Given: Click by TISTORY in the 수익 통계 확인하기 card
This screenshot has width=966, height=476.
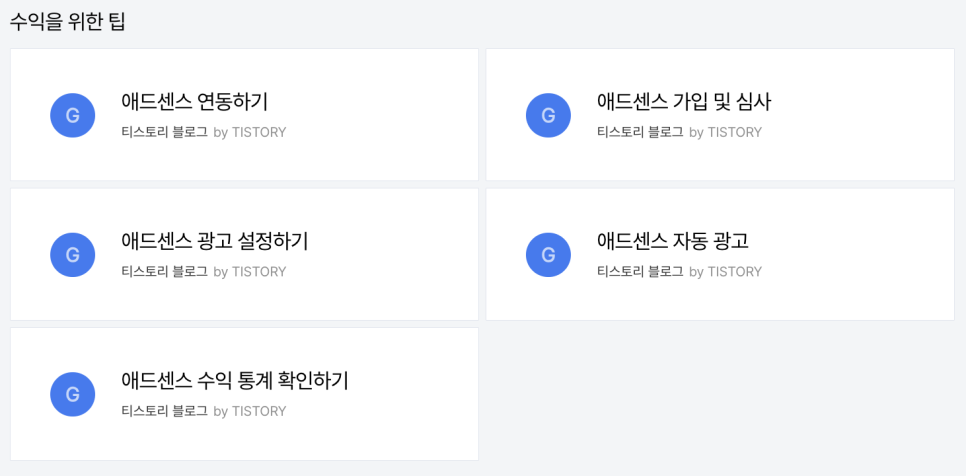Looking at the screenshot, I should (250, 411).
